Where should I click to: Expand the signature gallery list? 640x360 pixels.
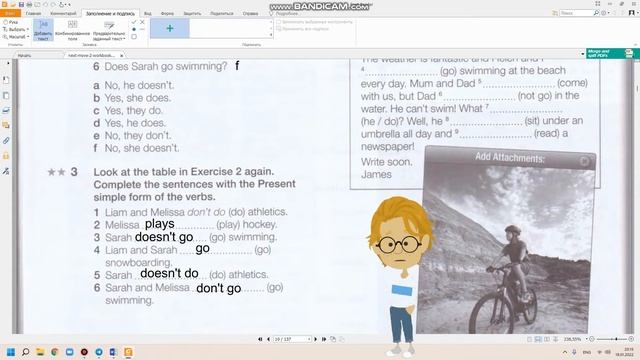coord(271,36)
